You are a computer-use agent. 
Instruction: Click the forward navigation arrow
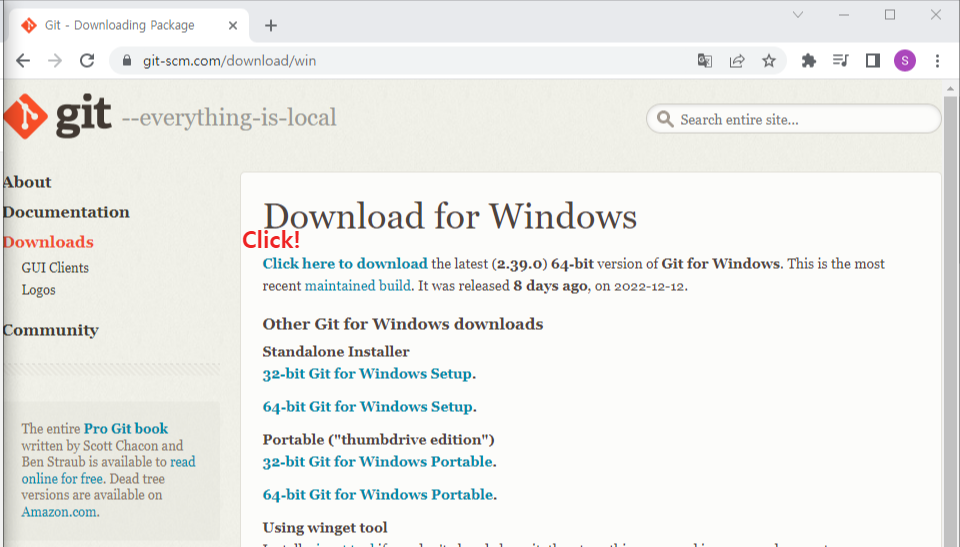coord(55,61)
